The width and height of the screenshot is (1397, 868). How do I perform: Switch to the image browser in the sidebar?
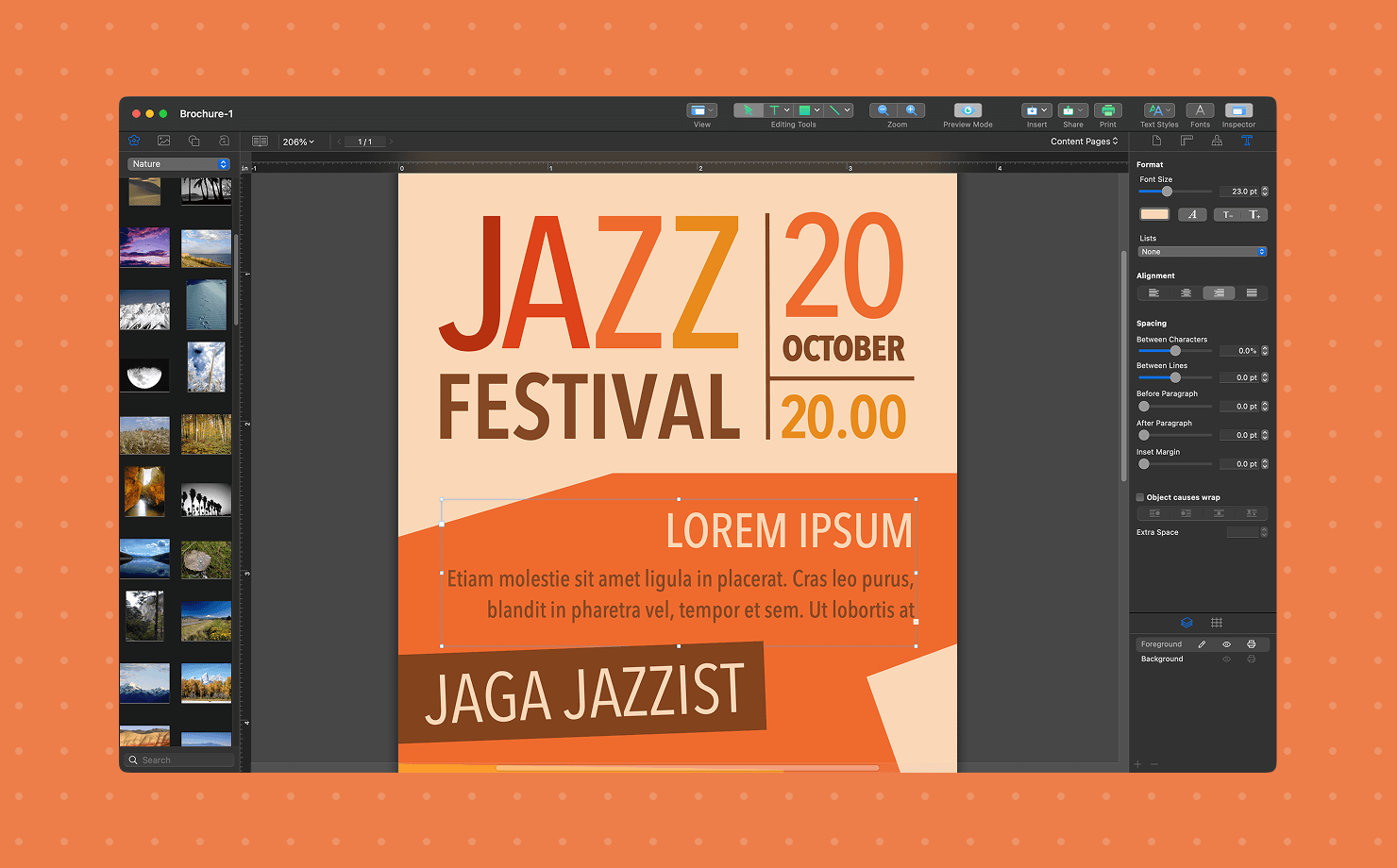tap(163, 141)
